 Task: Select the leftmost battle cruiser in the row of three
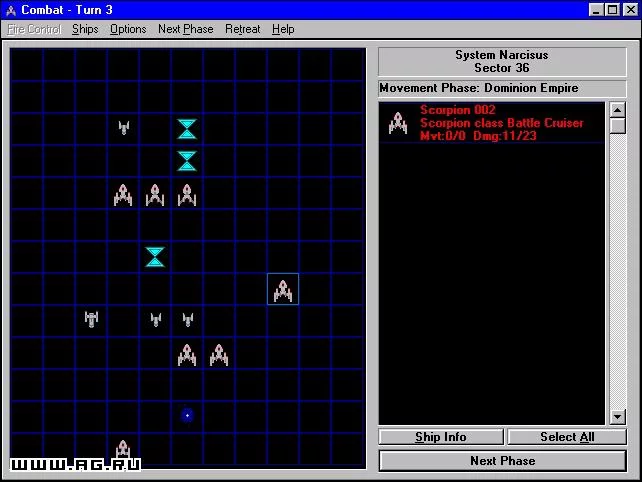[x=123, y=195]
